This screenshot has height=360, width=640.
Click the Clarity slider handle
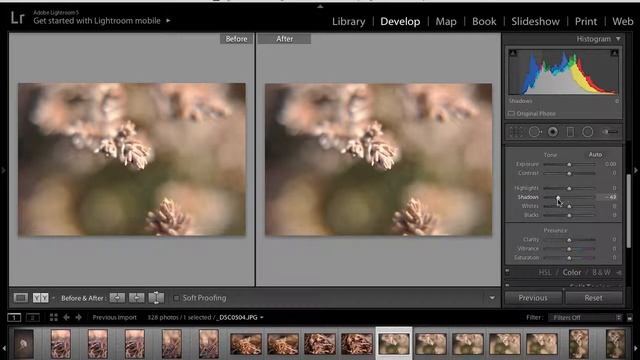pyautogui.click(x=569, y=240)
